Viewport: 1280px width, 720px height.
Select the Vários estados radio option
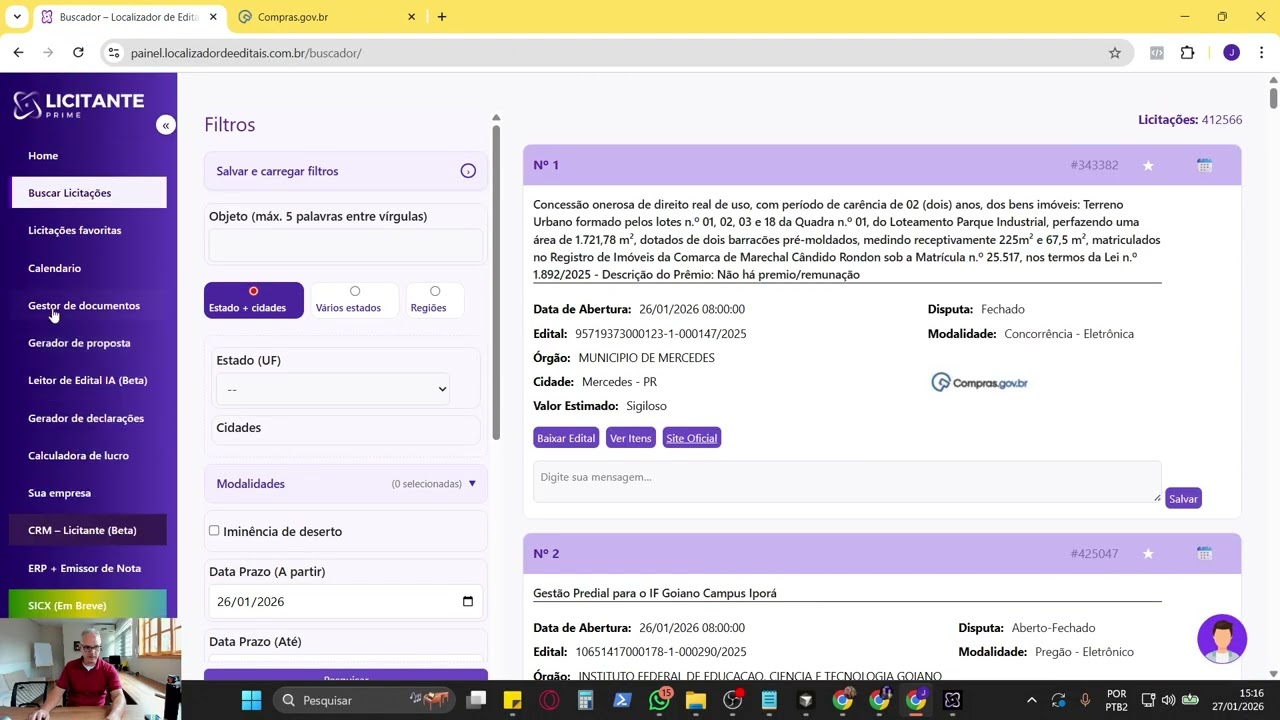355,291
